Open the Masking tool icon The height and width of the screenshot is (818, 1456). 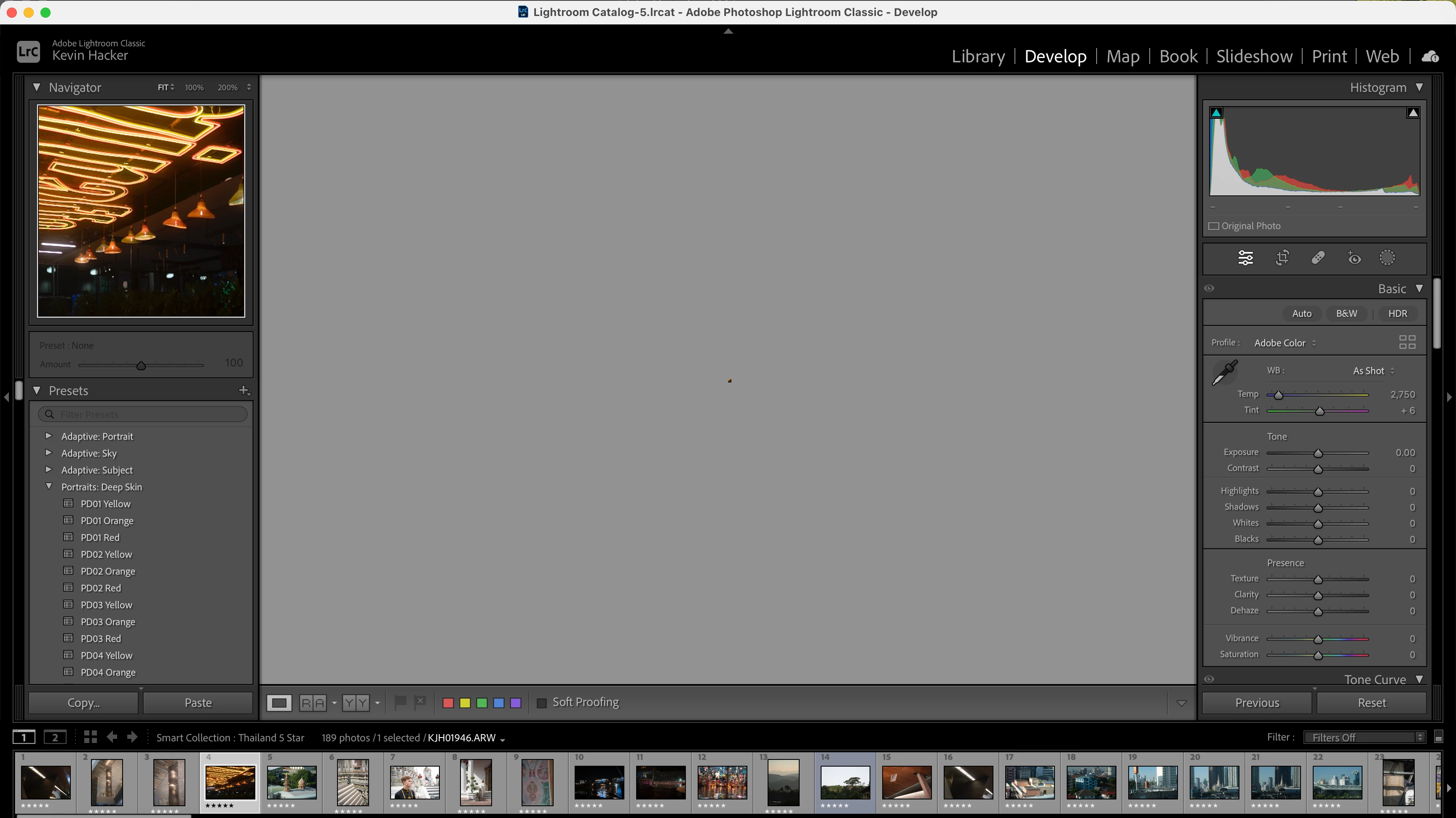click(x=1387, y=258)
